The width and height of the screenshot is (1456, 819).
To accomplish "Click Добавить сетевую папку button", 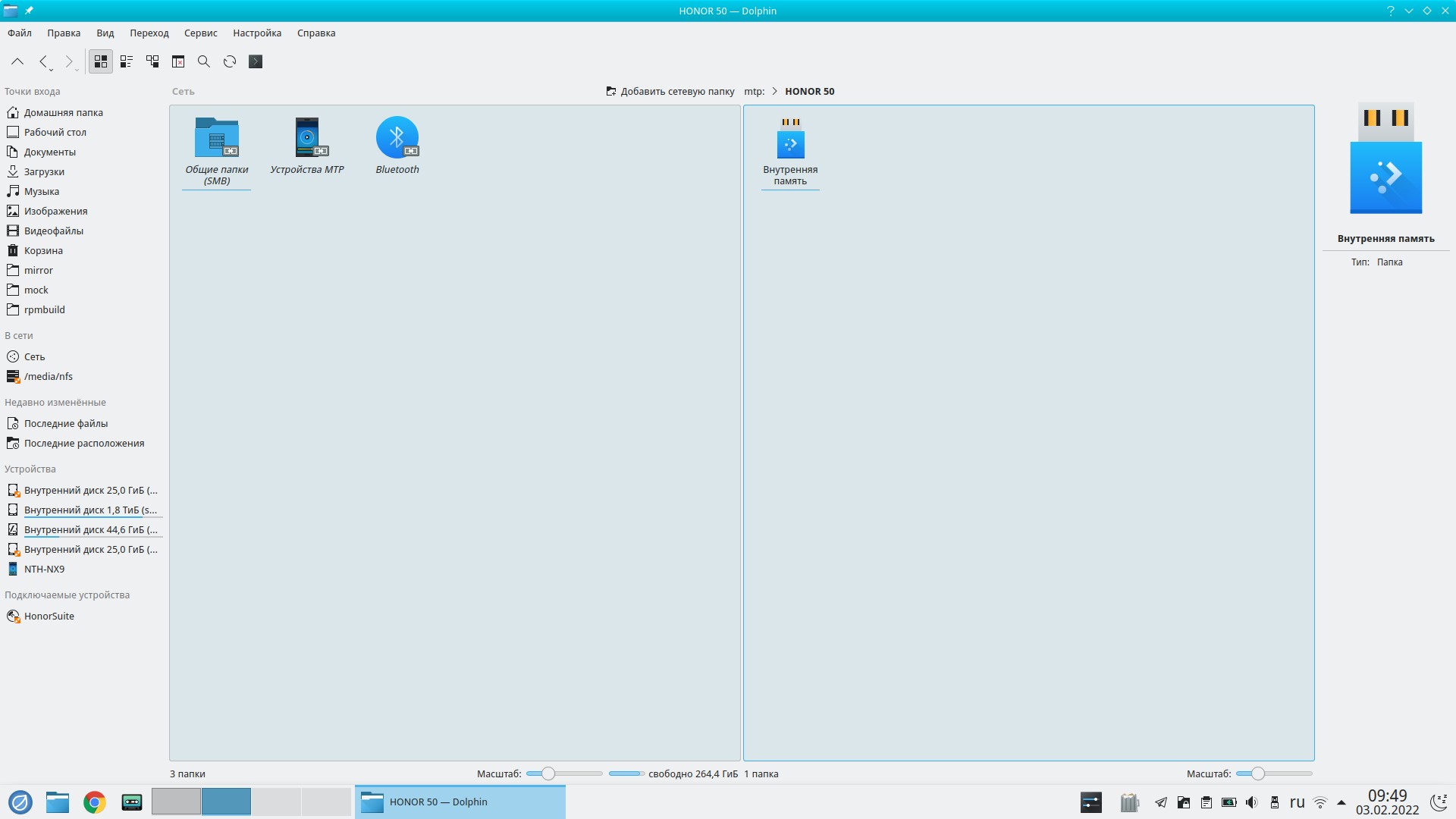I will coord(670,91).
